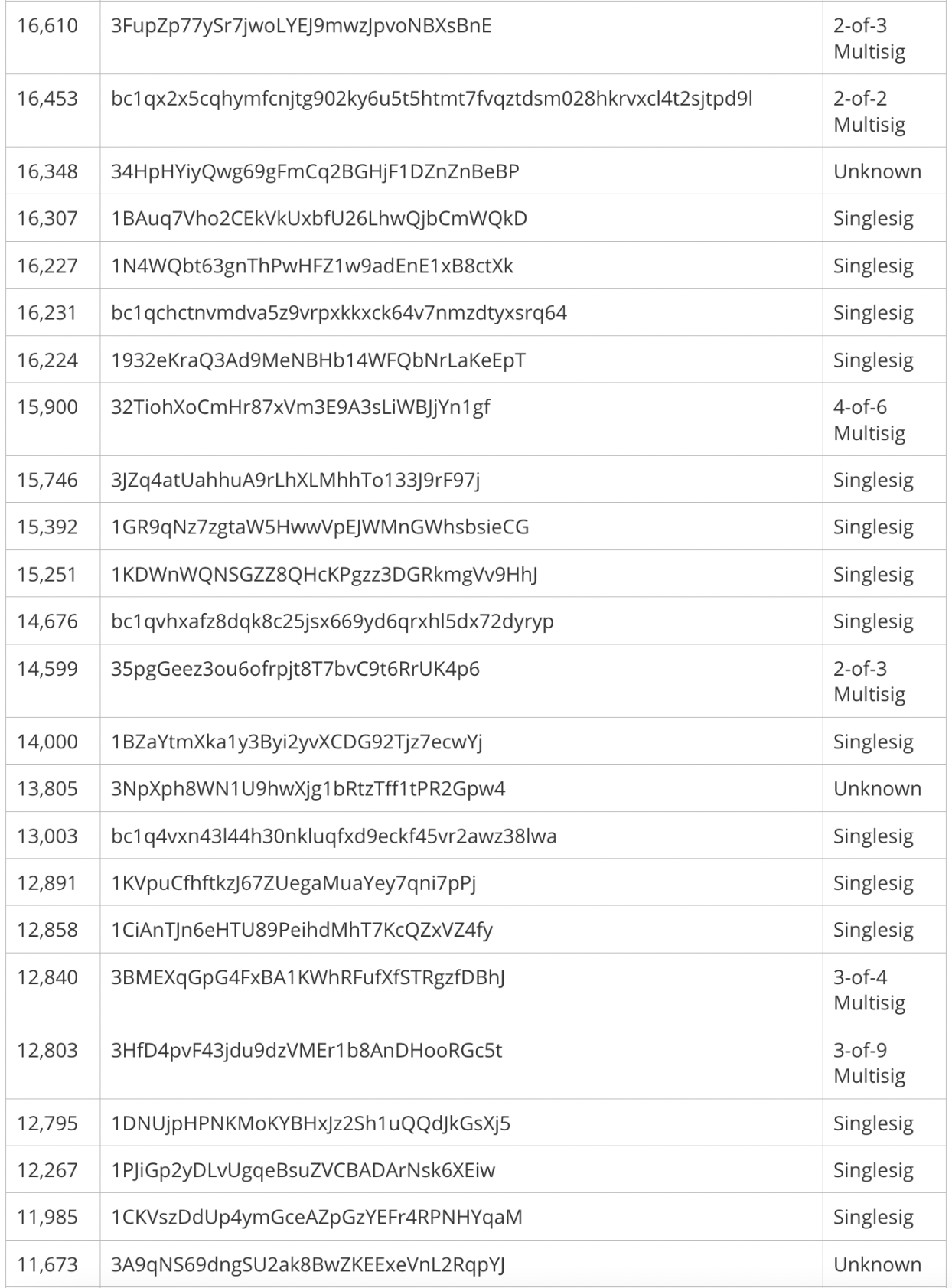Click Unknown type beside the 13,805 row
Viewport: 952px width, 1288px height.
[877, 789]
